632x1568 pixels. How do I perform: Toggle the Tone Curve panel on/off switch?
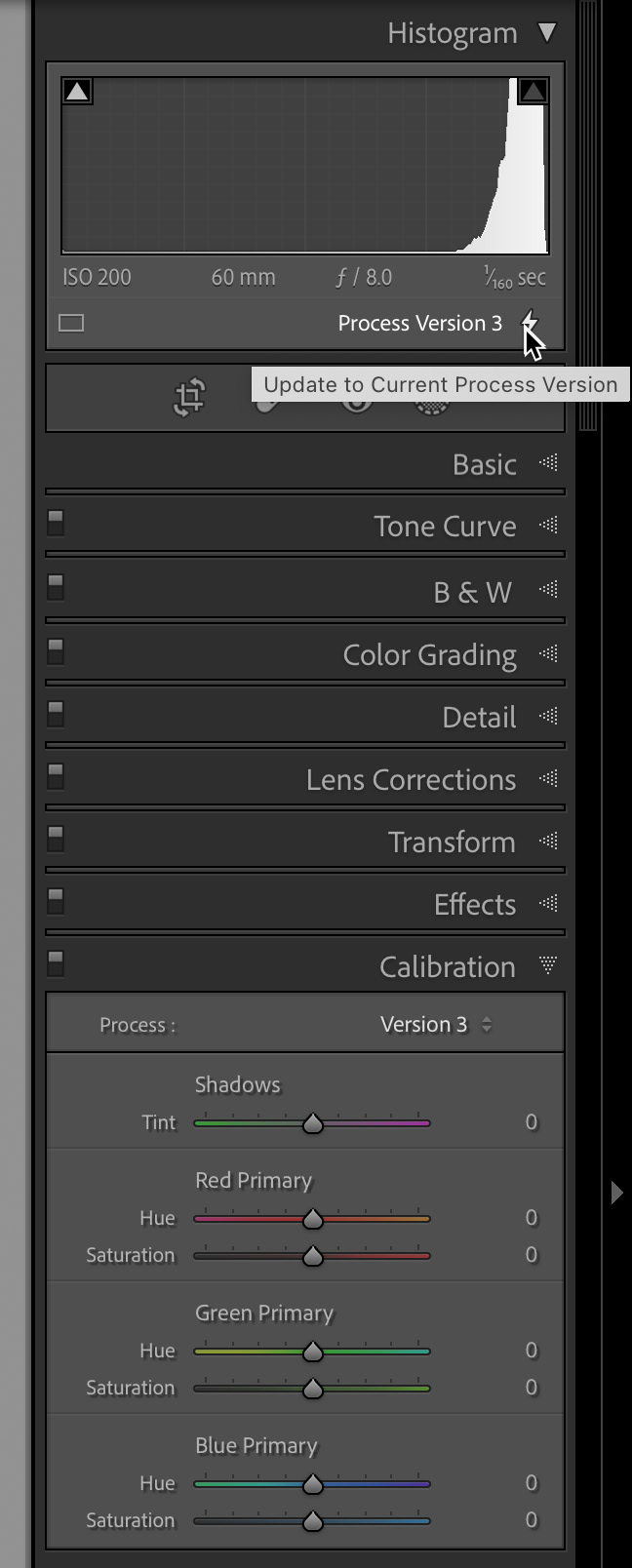55,523
